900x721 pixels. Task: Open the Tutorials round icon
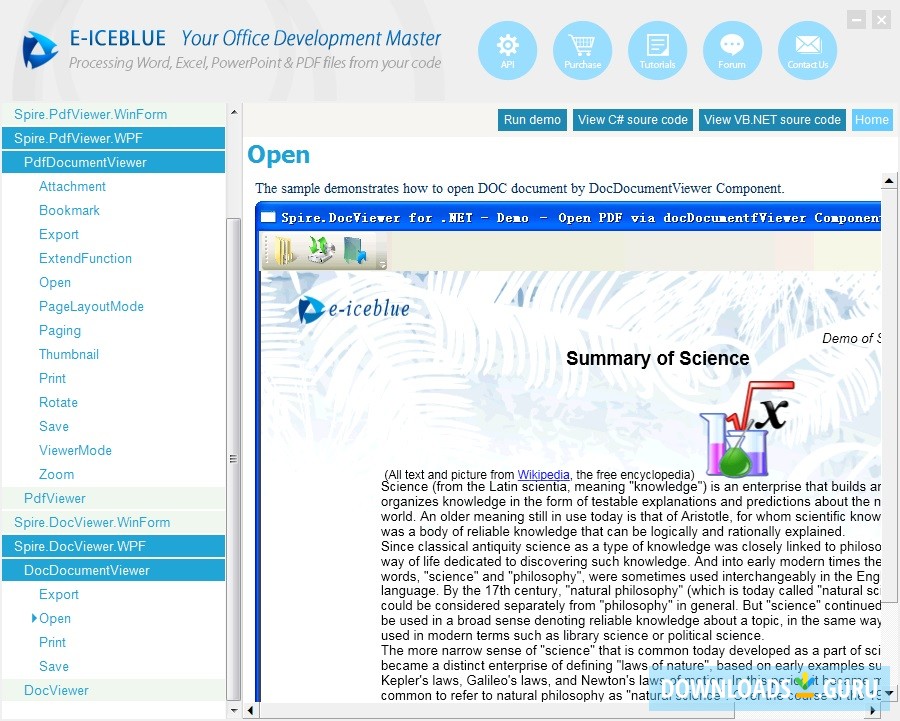[657, 51]
